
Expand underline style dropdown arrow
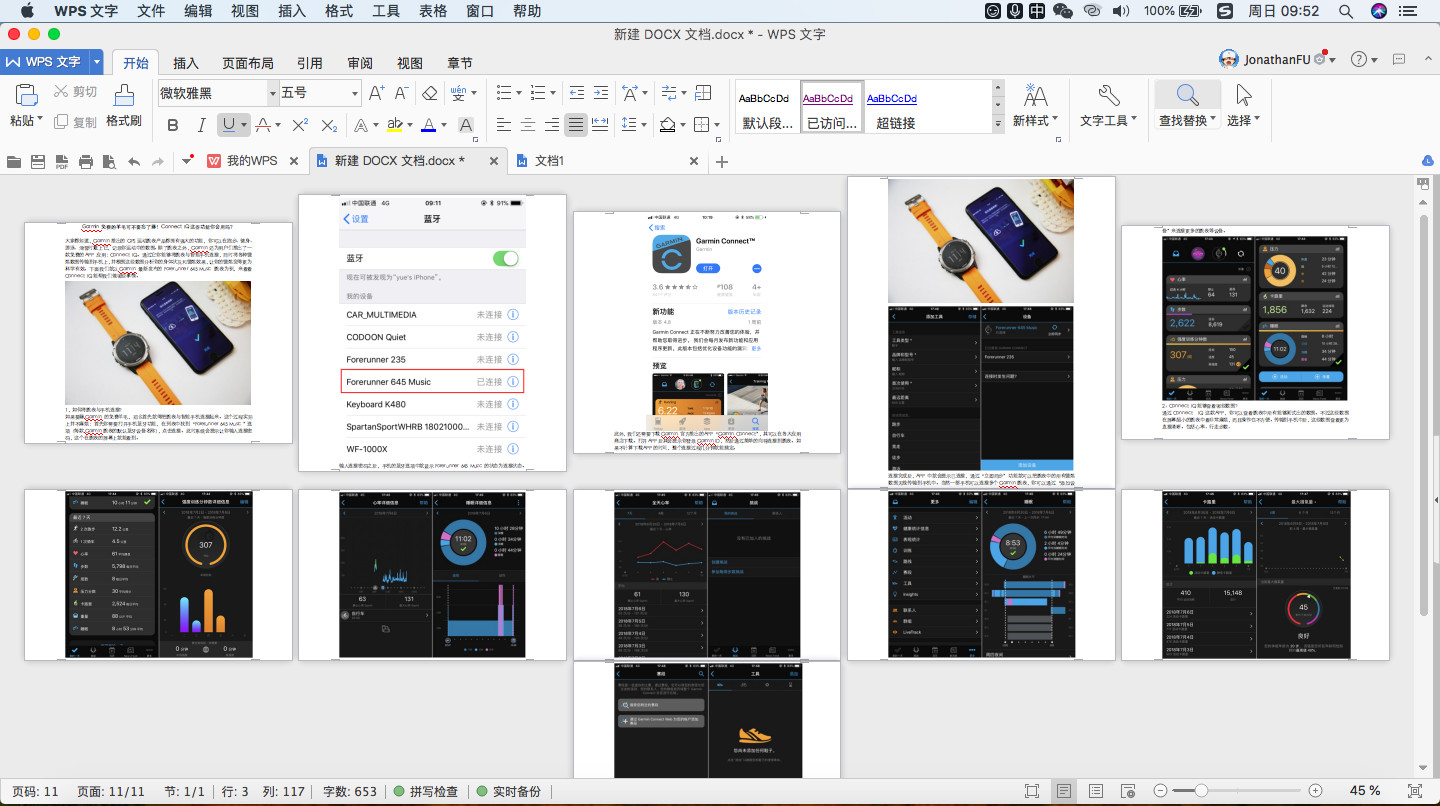point(244,125)
